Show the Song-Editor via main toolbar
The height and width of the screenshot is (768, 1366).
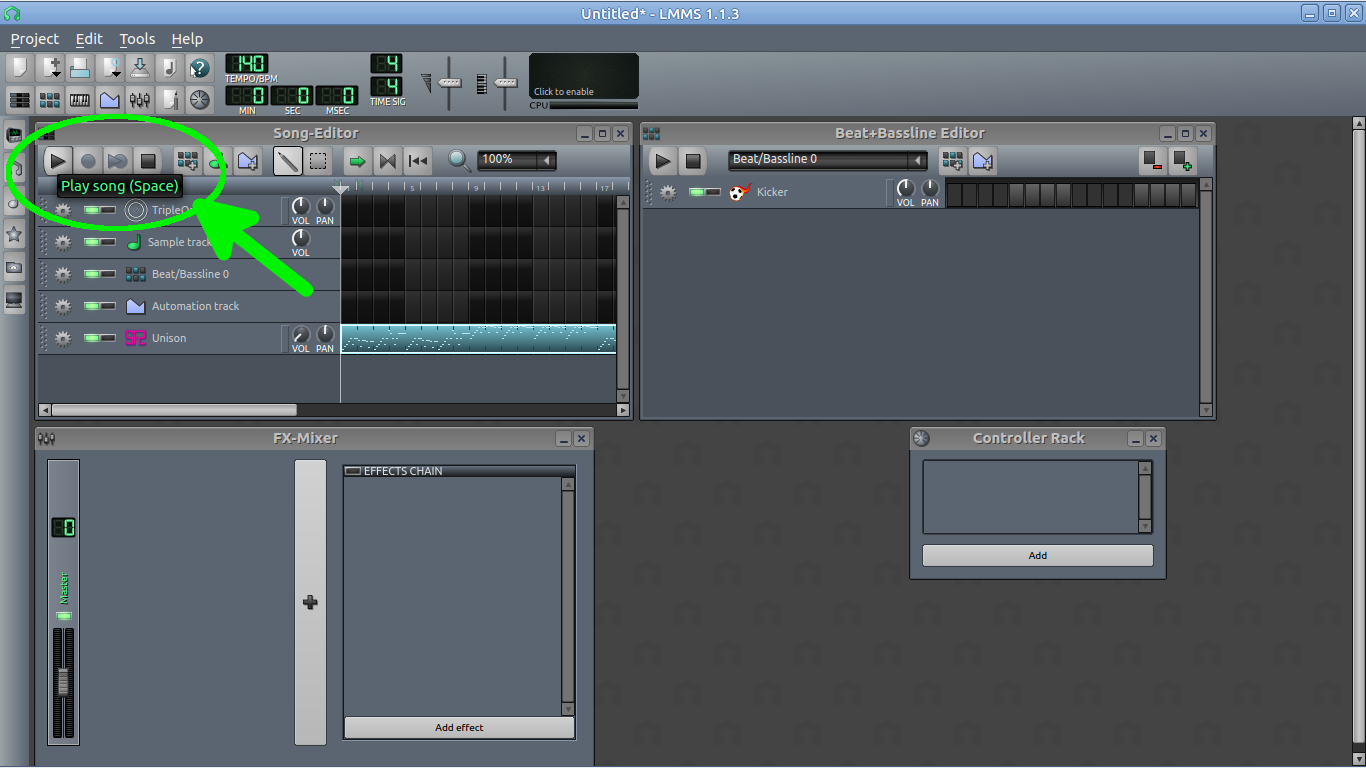pos(20,99)
